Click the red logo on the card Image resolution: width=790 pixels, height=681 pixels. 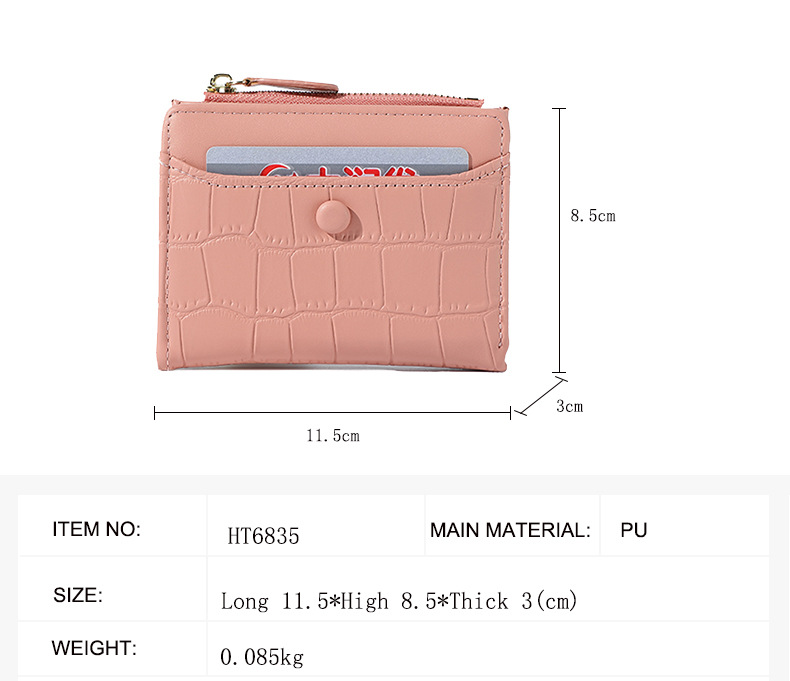339,171
